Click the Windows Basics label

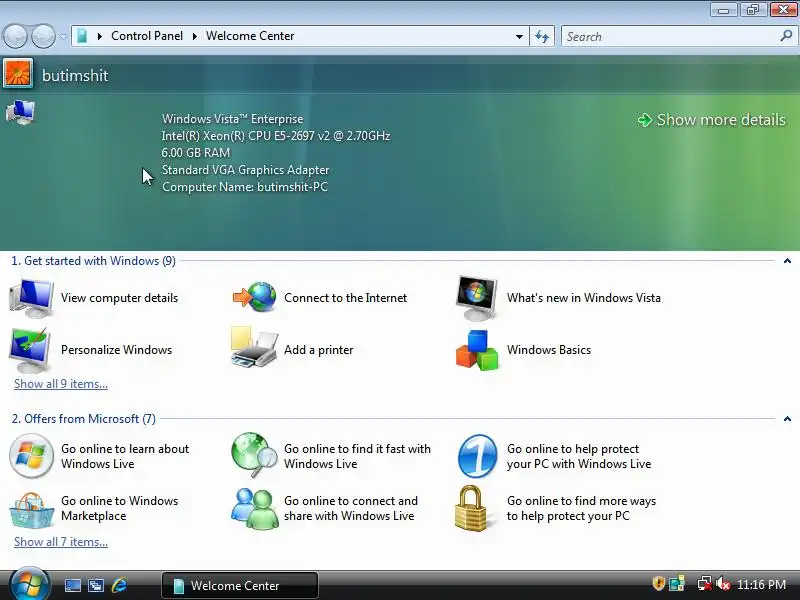point(548,349)
